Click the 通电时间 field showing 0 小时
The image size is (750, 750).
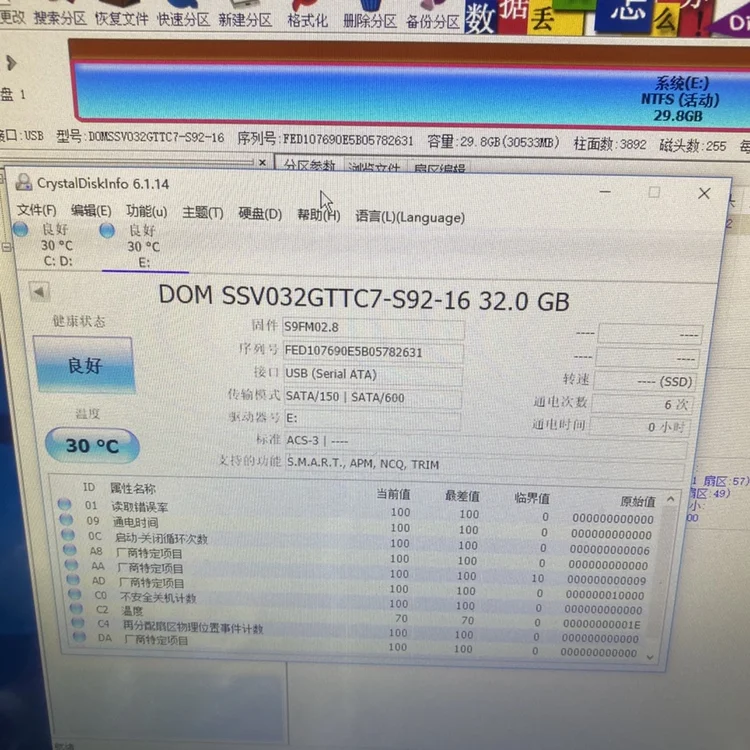(640, 426)
